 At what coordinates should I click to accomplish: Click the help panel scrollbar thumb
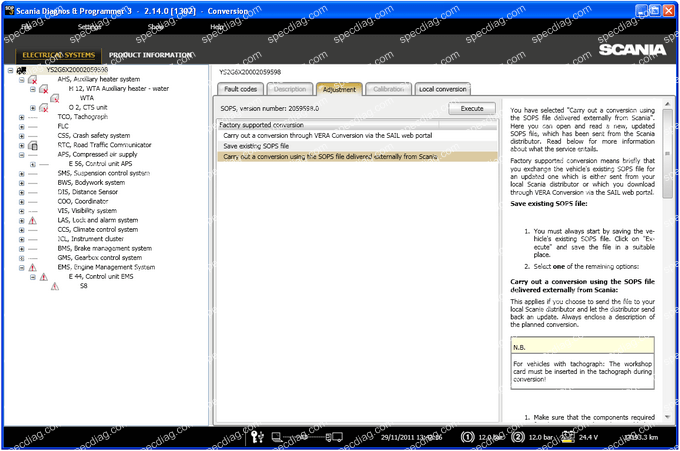667,154
